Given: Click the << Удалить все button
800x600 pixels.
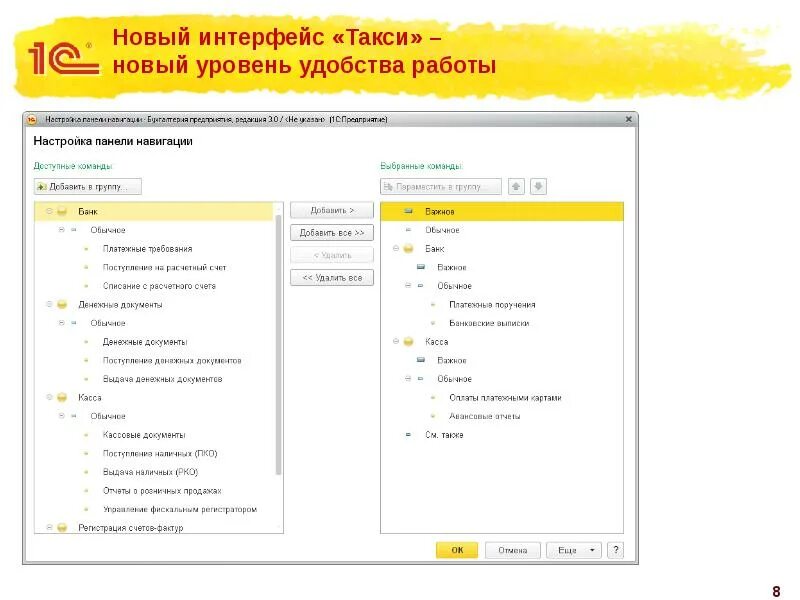Looking at the screenshot, I should coord(332,278).
